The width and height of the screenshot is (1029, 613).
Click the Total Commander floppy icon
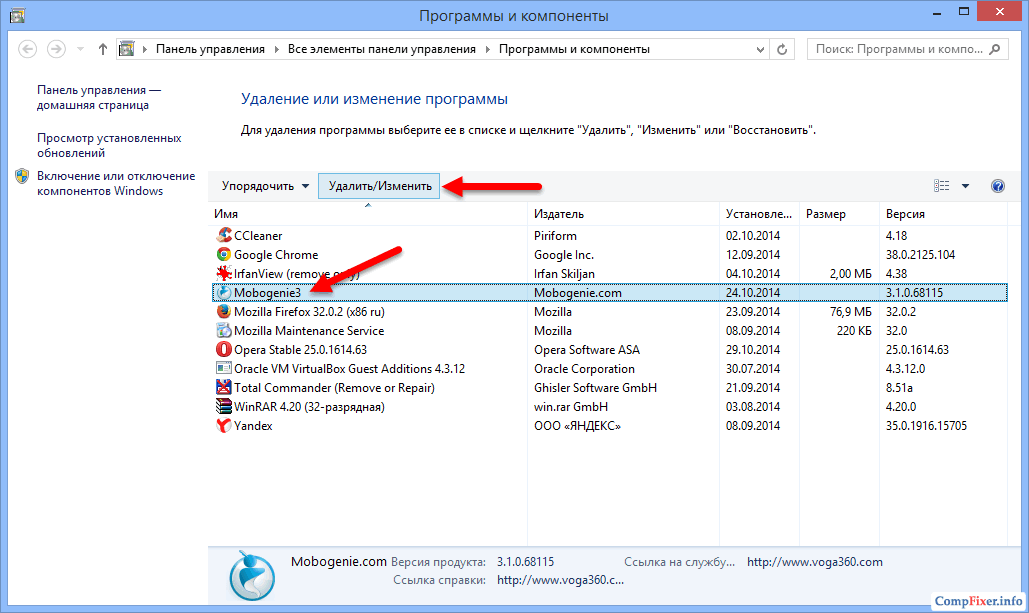pos(224,388)
